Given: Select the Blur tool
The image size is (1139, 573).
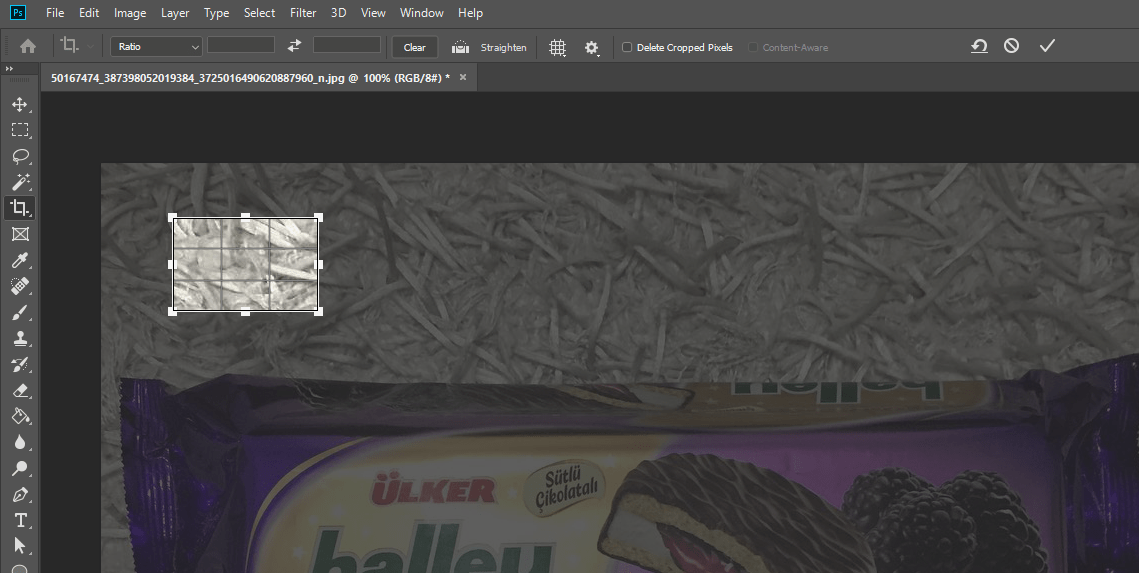Looking at the screenshot, I should 20,442.
